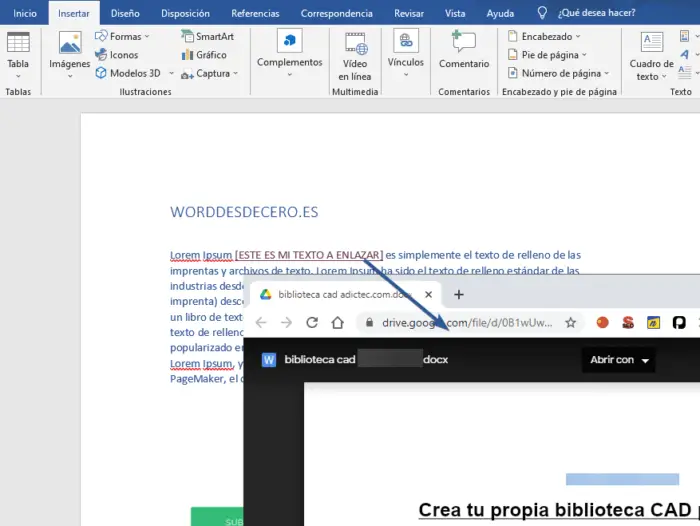Expand the Modelos 3D dropdown arrow
The width and height of the screenshot is (700, 526).
[171, 73]
